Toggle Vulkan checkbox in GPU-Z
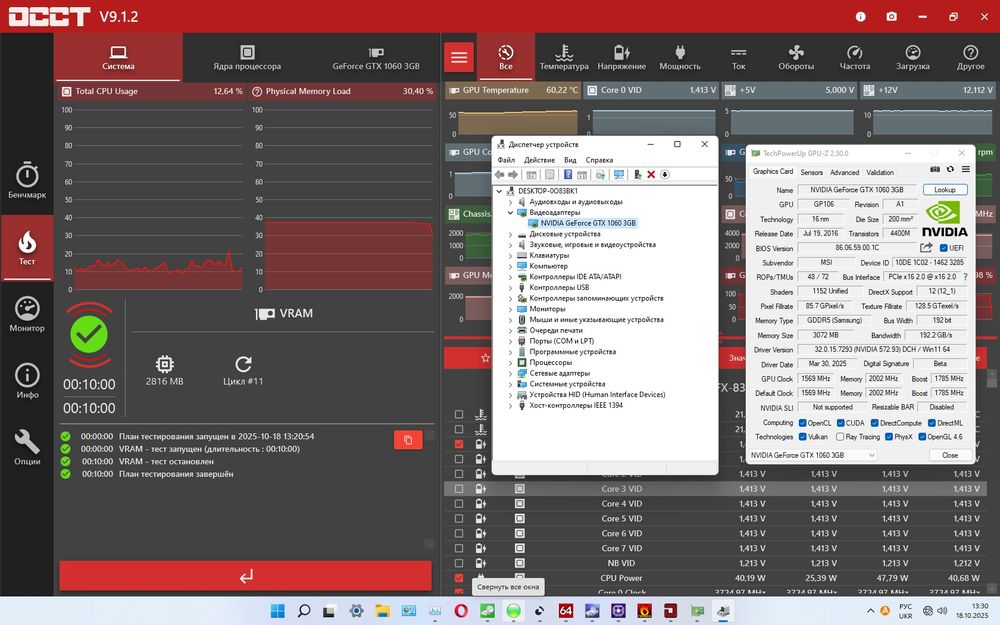 click(x=802, y=437)
